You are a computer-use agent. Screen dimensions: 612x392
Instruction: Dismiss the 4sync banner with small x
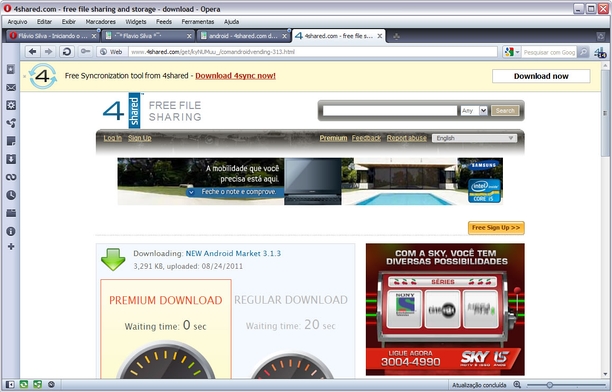pyautogui.click(x=25, y=76)
